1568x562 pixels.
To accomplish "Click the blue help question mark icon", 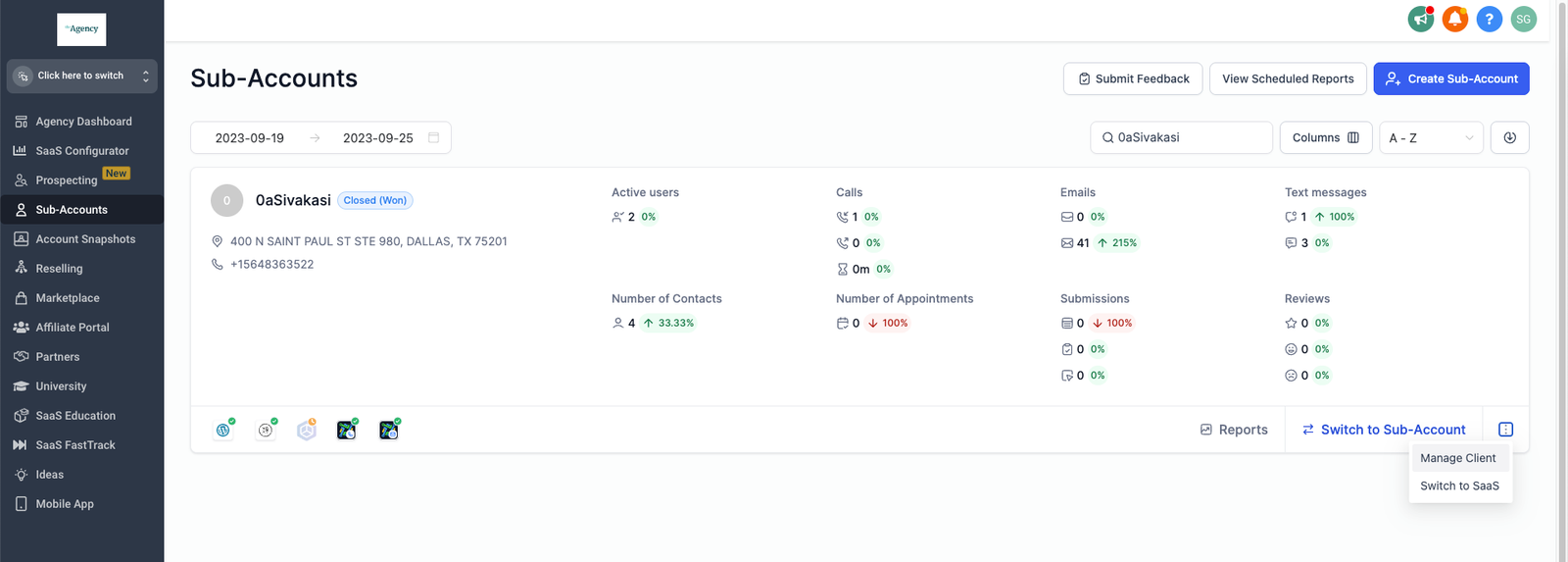I will (1489, 19).
